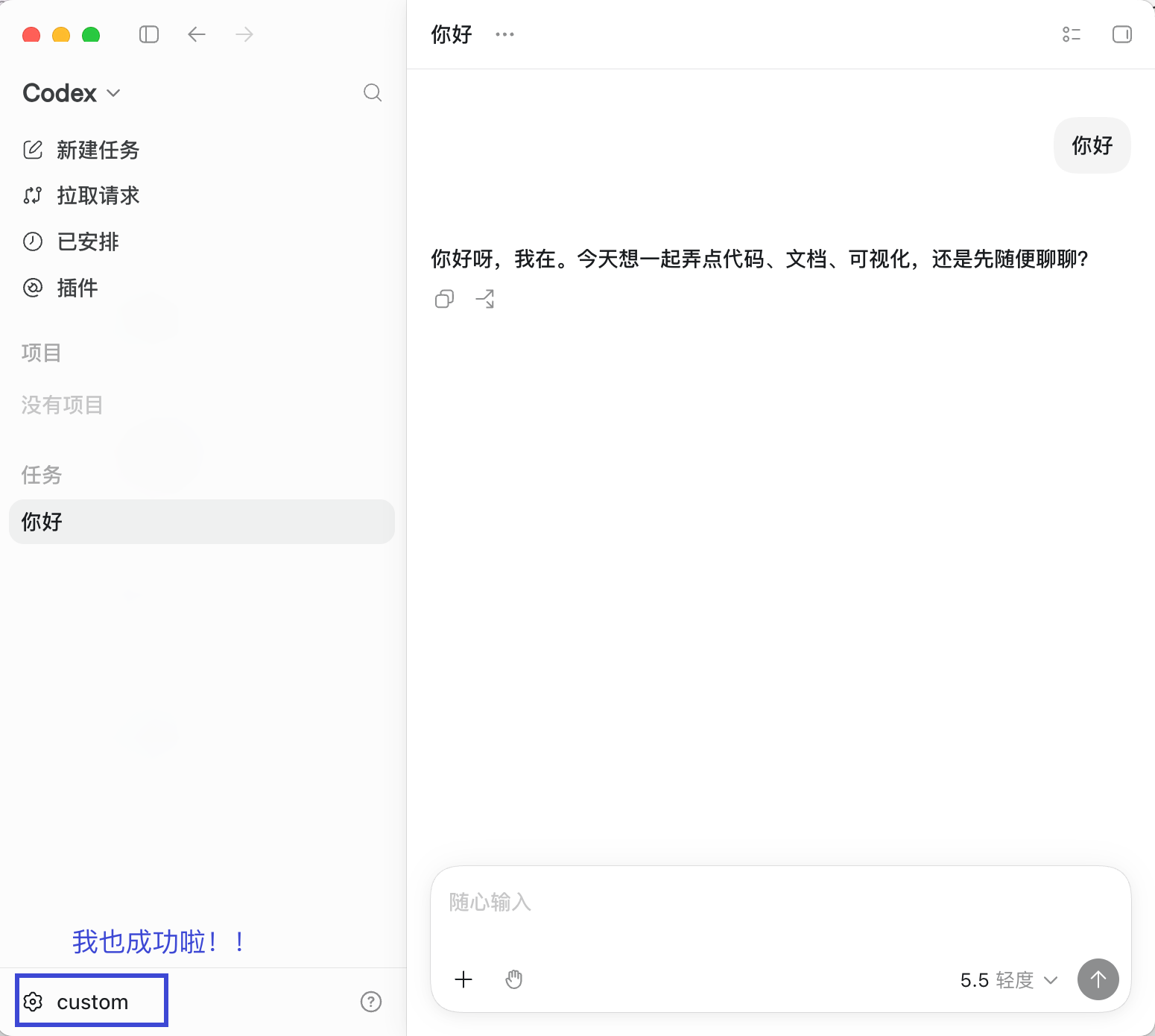Open the 5.5 轻度 model dropdown
Screen dimensions: 1155x1036
coord(1009,980)
